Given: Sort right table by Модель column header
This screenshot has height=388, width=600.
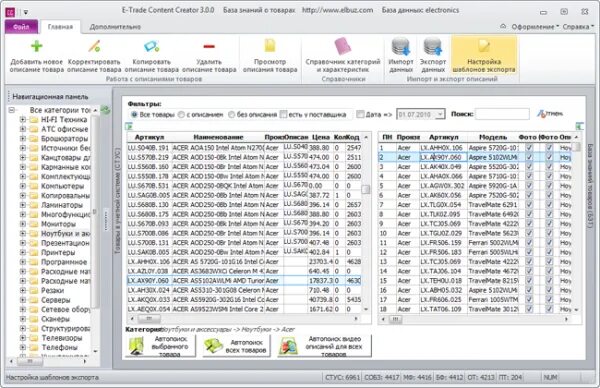Looking at the screenshot, I should [x=493, y=137].
